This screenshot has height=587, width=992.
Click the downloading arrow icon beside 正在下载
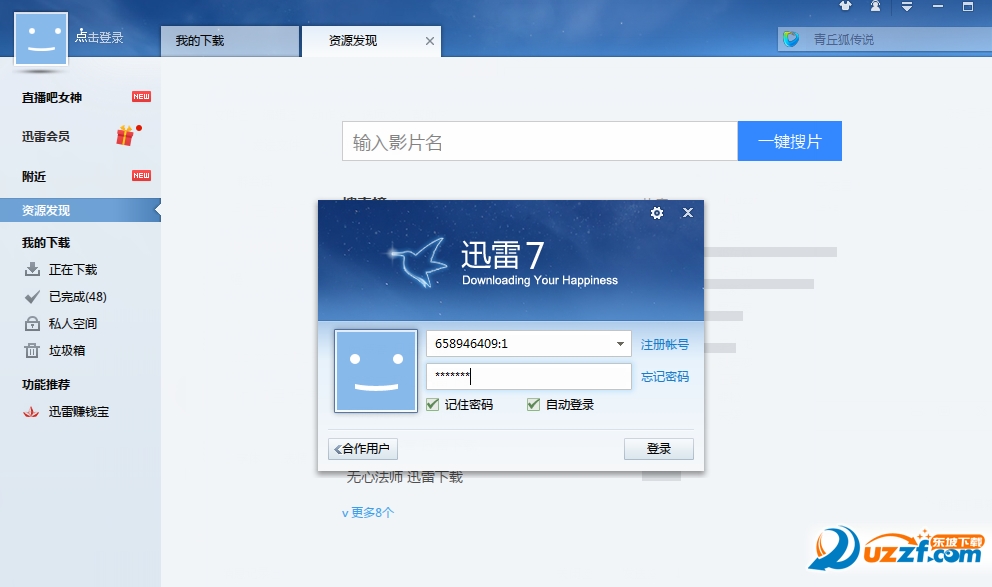[32, 269]
